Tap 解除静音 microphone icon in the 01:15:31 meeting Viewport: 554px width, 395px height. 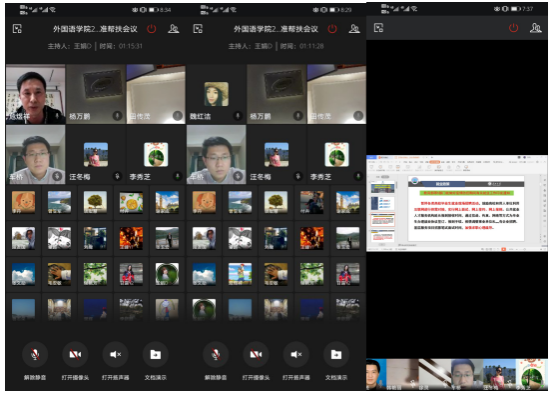pos(35,354)
